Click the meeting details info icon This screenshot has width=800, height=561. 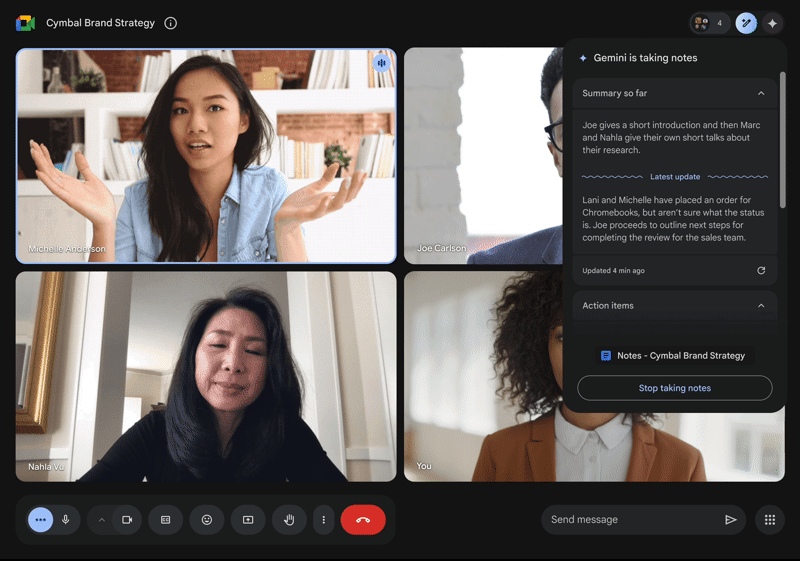click(x=170, y=23)
